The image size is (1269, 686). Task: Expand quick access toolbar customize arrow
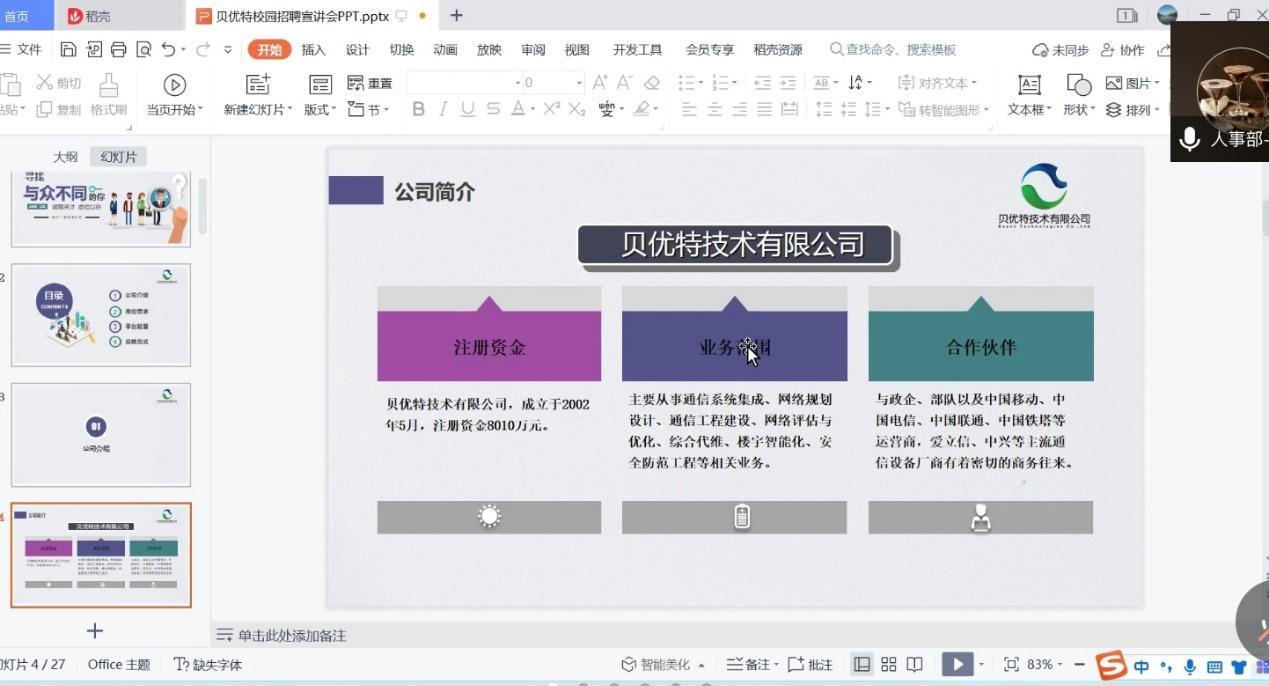tap(228, 49)
